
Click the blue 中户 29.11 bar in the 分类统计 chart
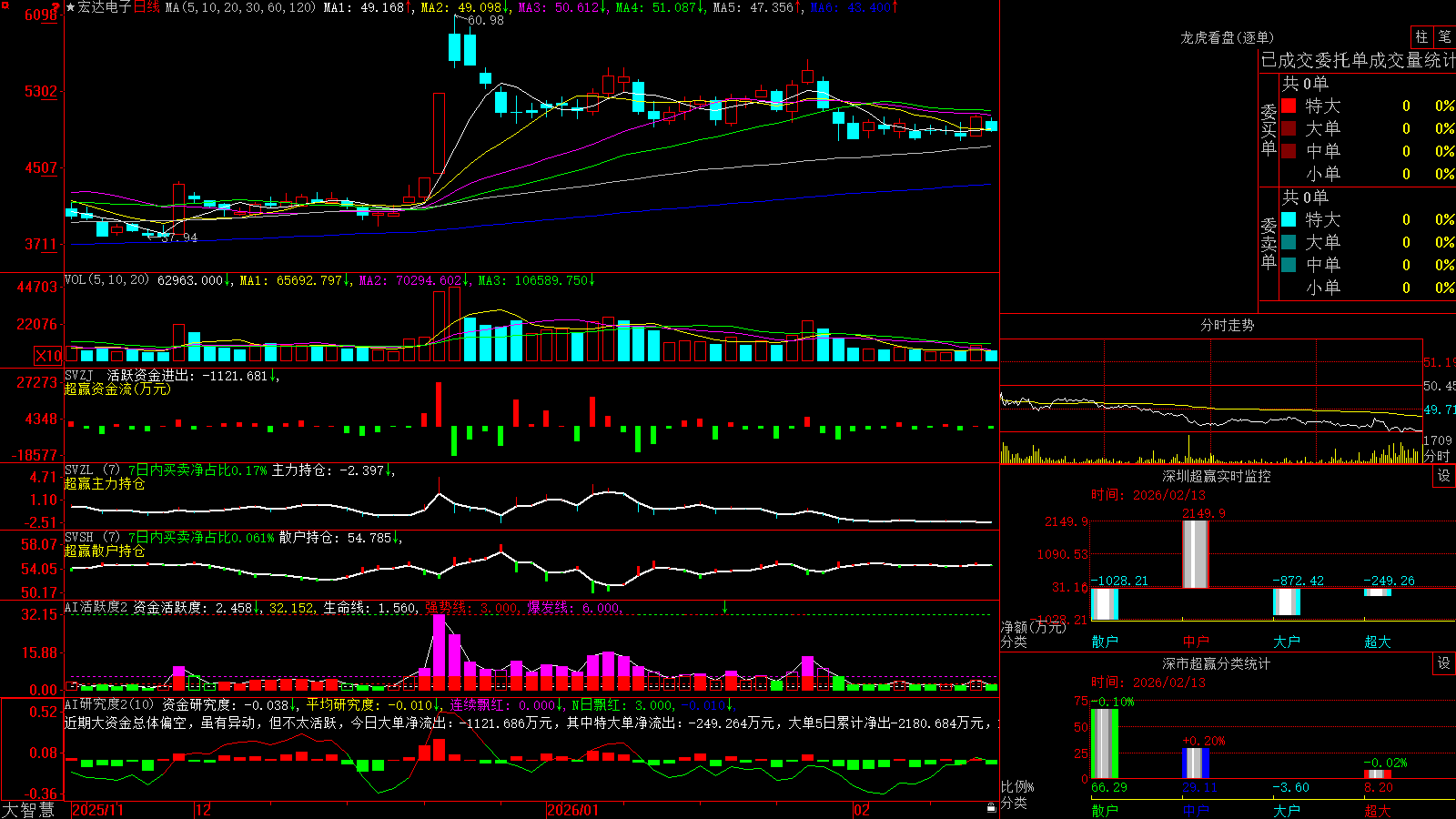(x=1196, y=763)
